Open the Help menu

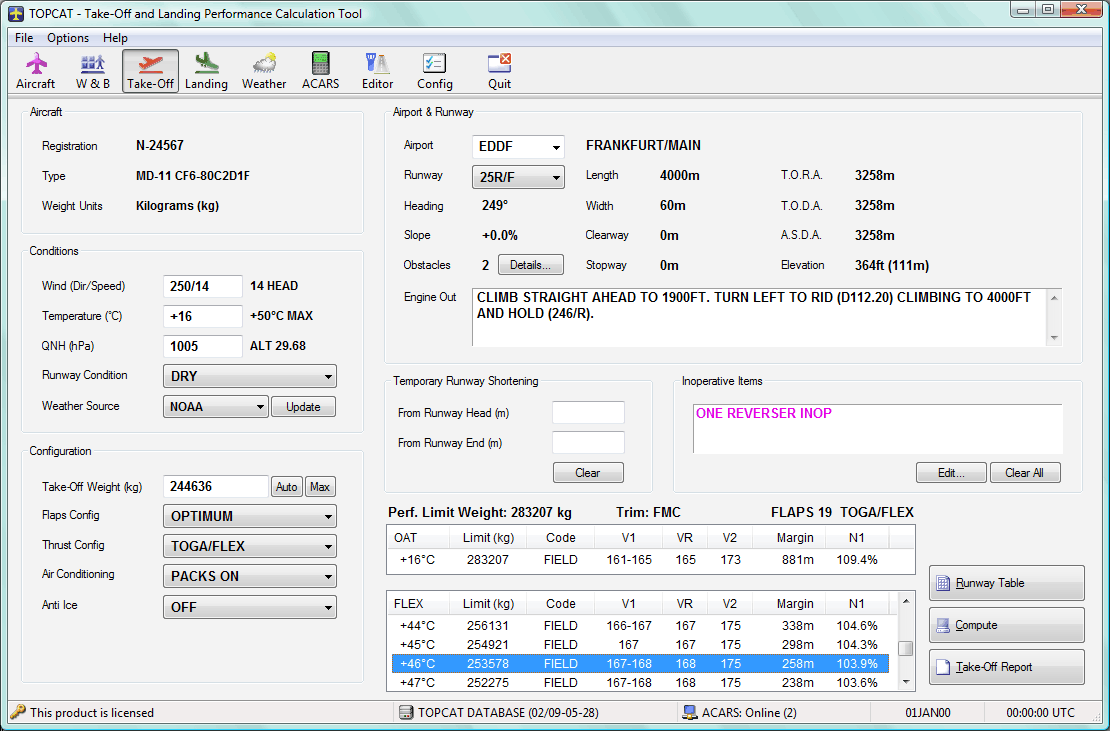(x=115, y=38)
